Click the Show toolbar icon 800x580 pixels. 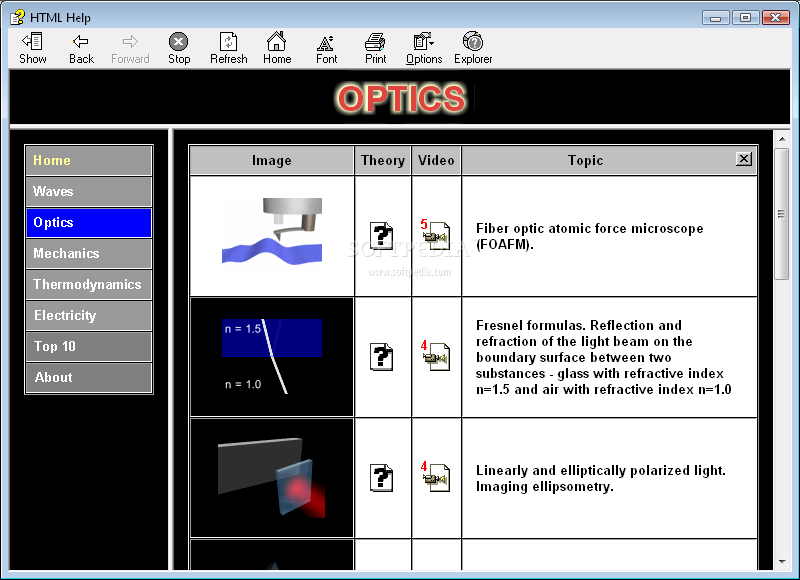[x=33, y=48]
